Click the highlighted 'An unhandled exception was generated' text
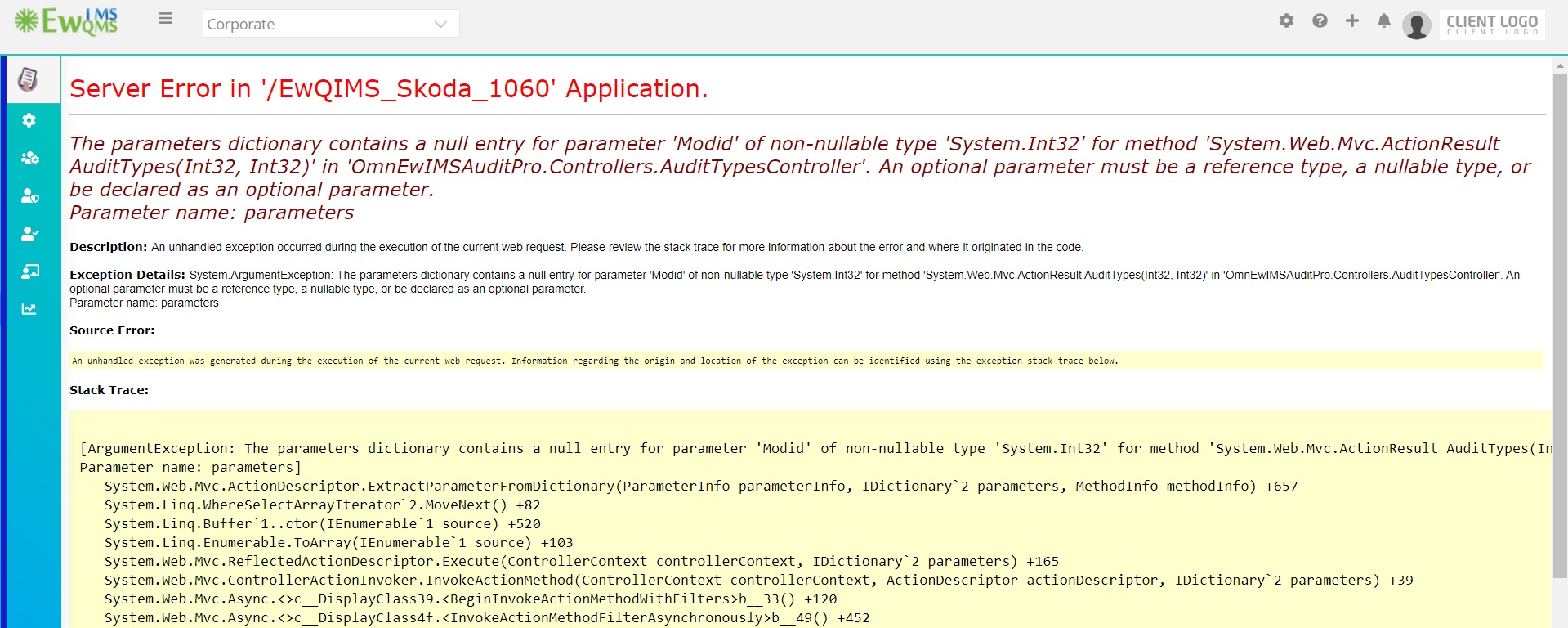 [595, 361]
